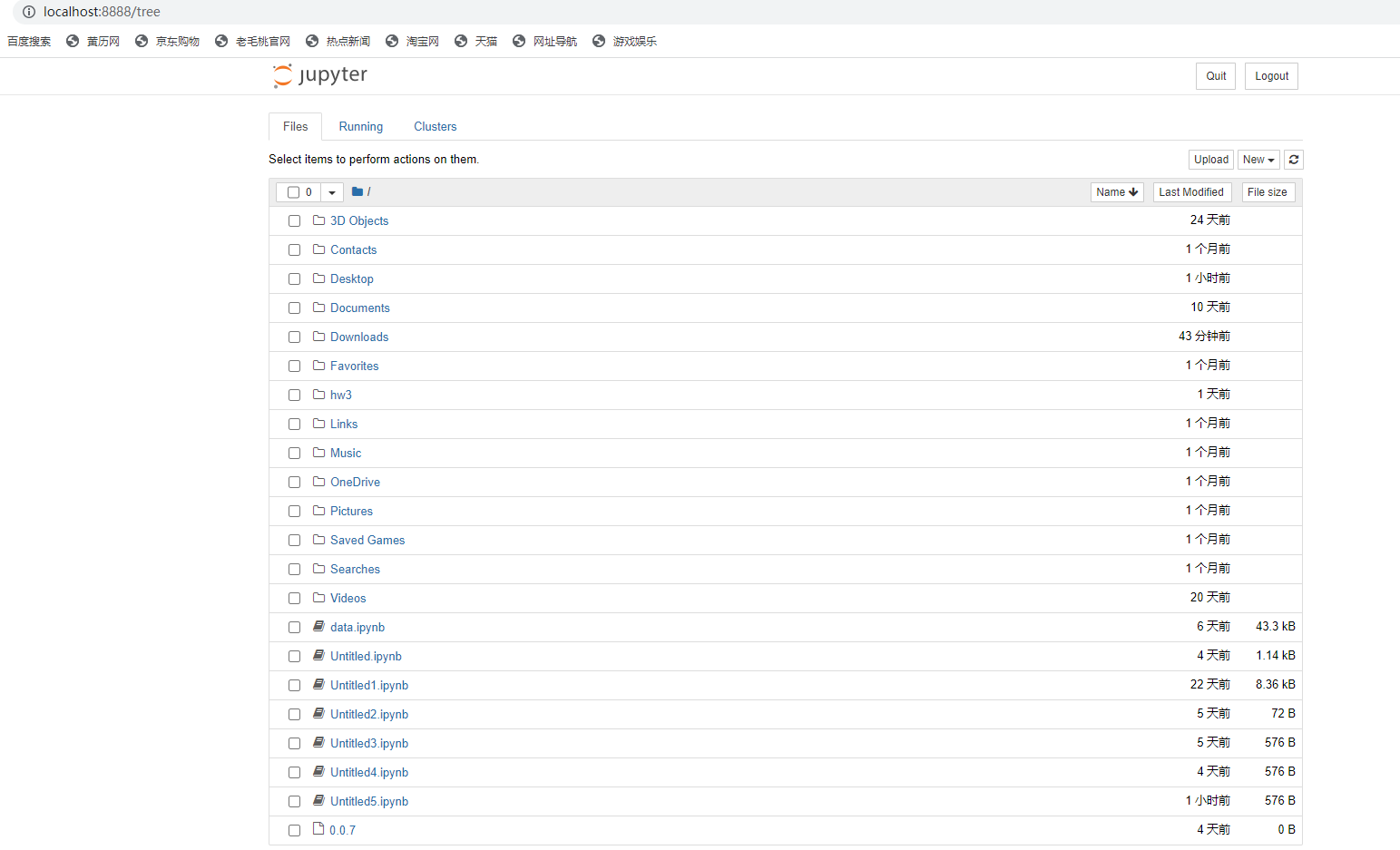Click the browser address bar

(272, 12)
